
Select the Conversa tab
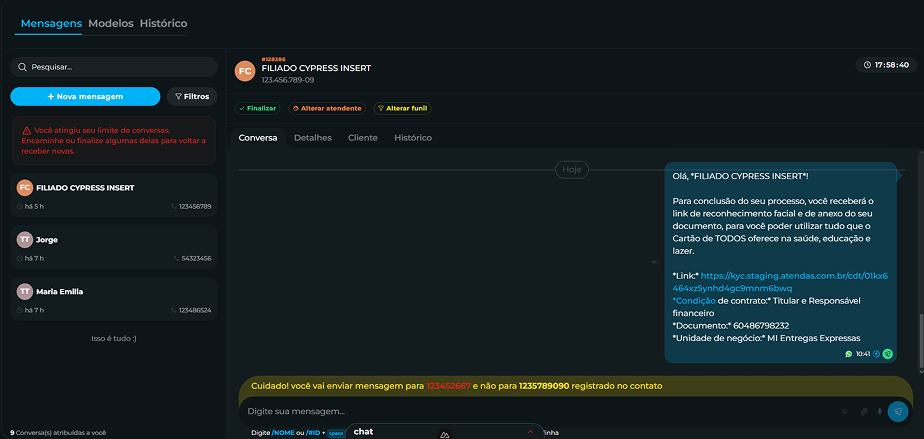pos(258,138)
